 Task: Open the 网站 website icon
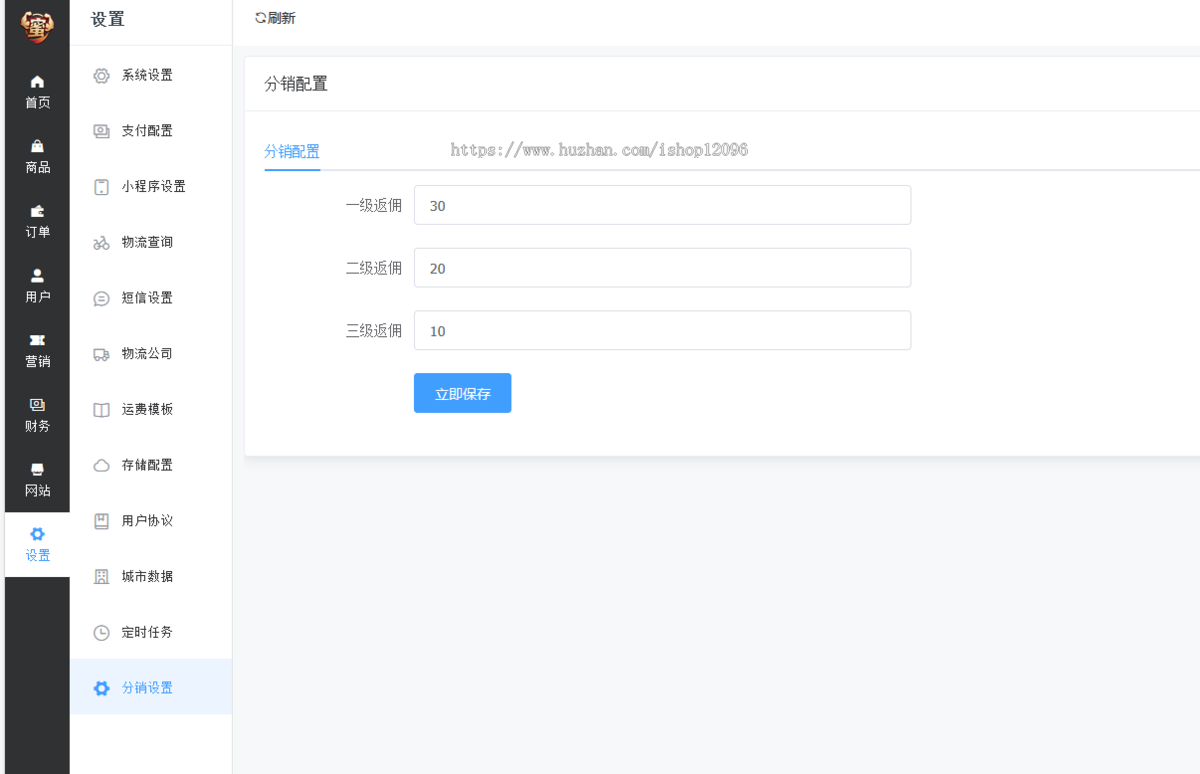(x=37, y=469)
